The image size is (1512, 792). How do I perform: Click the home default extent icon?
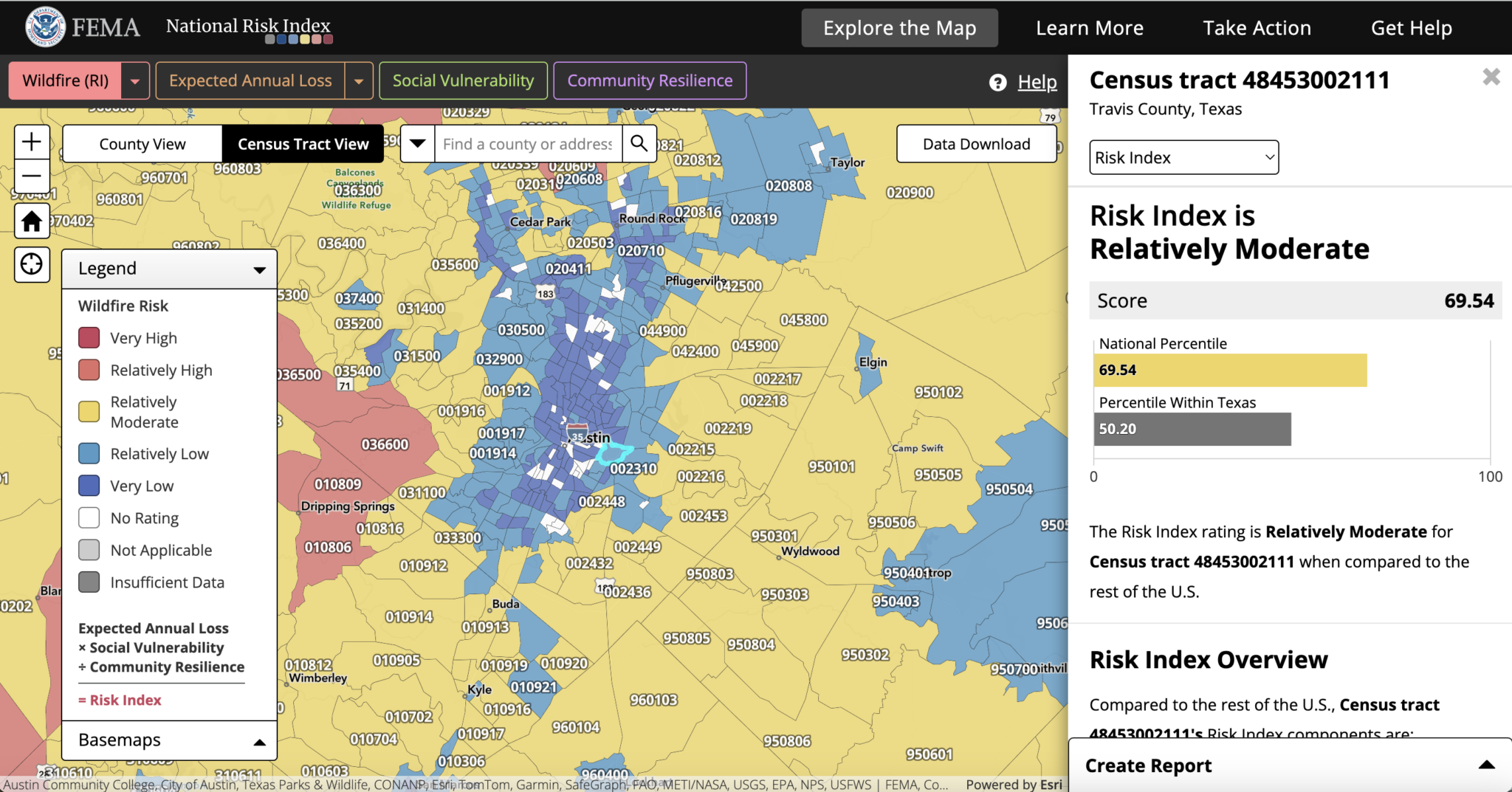coord(32,221)
